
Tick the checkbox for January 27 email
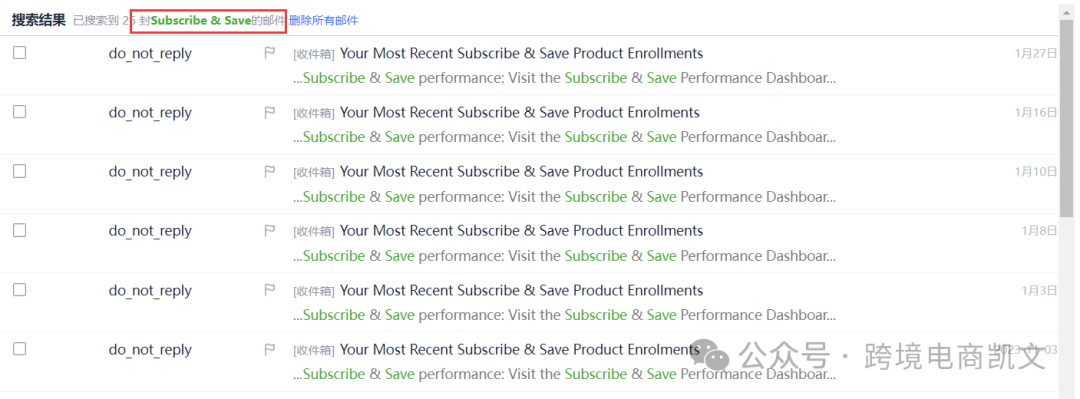(x=19, y=52)
